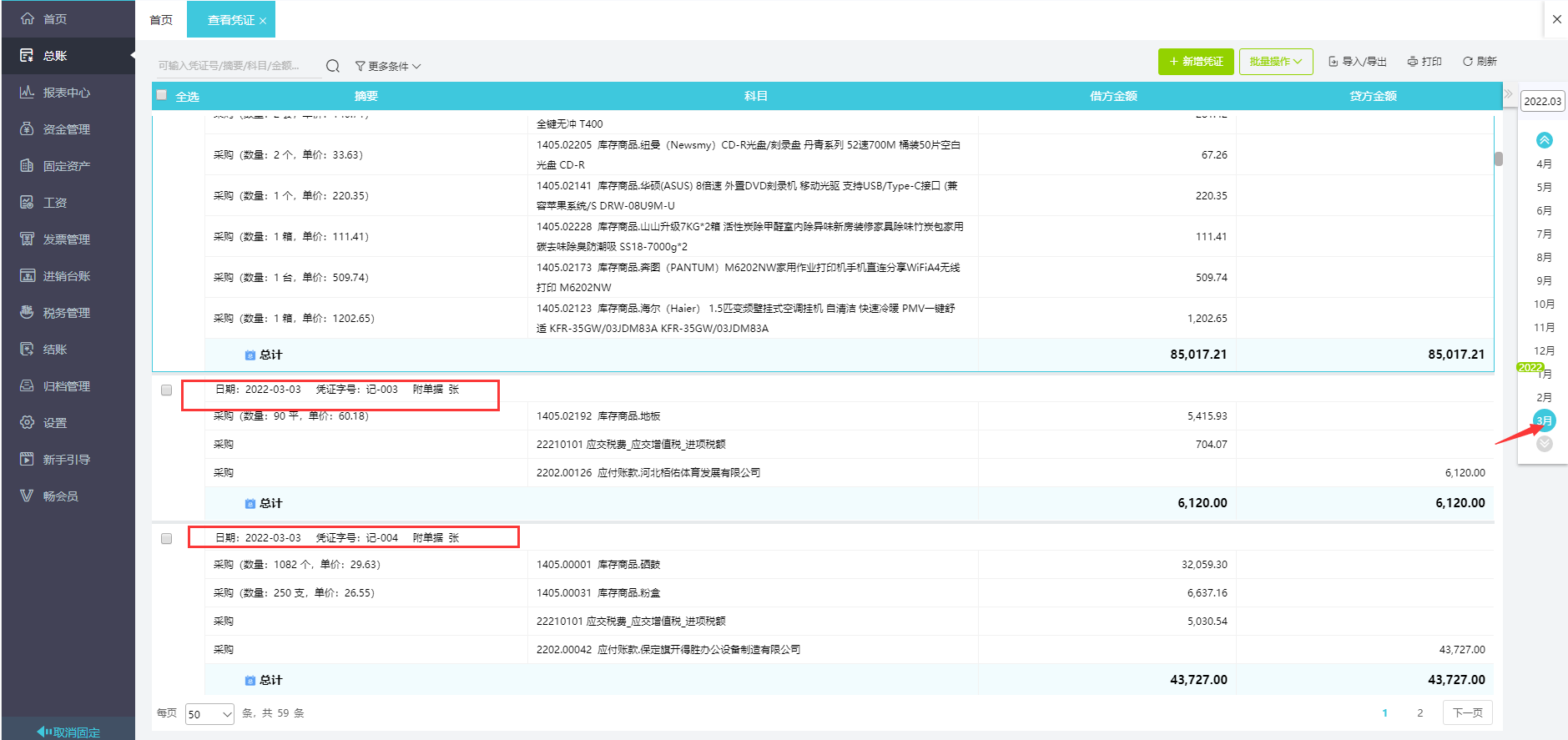The width and height of the screenshot is (1568, 740).
Task: Open 资金管理 menu item
Action: (66, 129)
